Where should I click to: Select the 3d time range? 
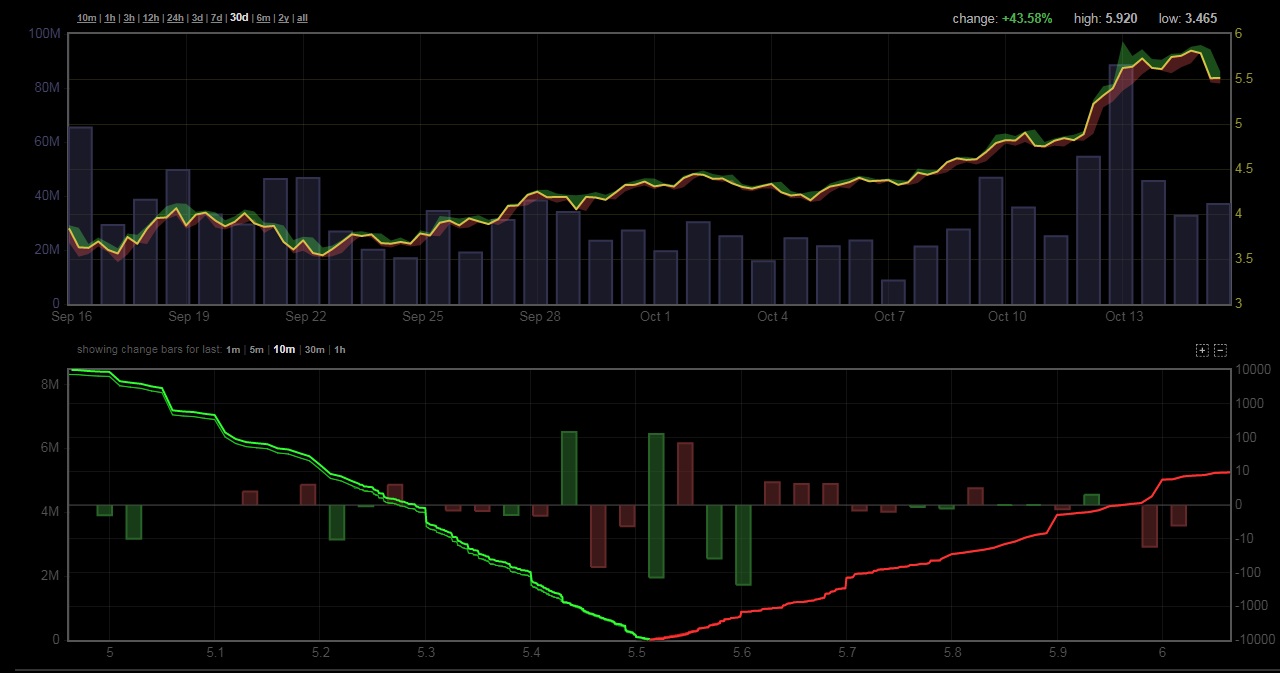(x=197, y=18)
